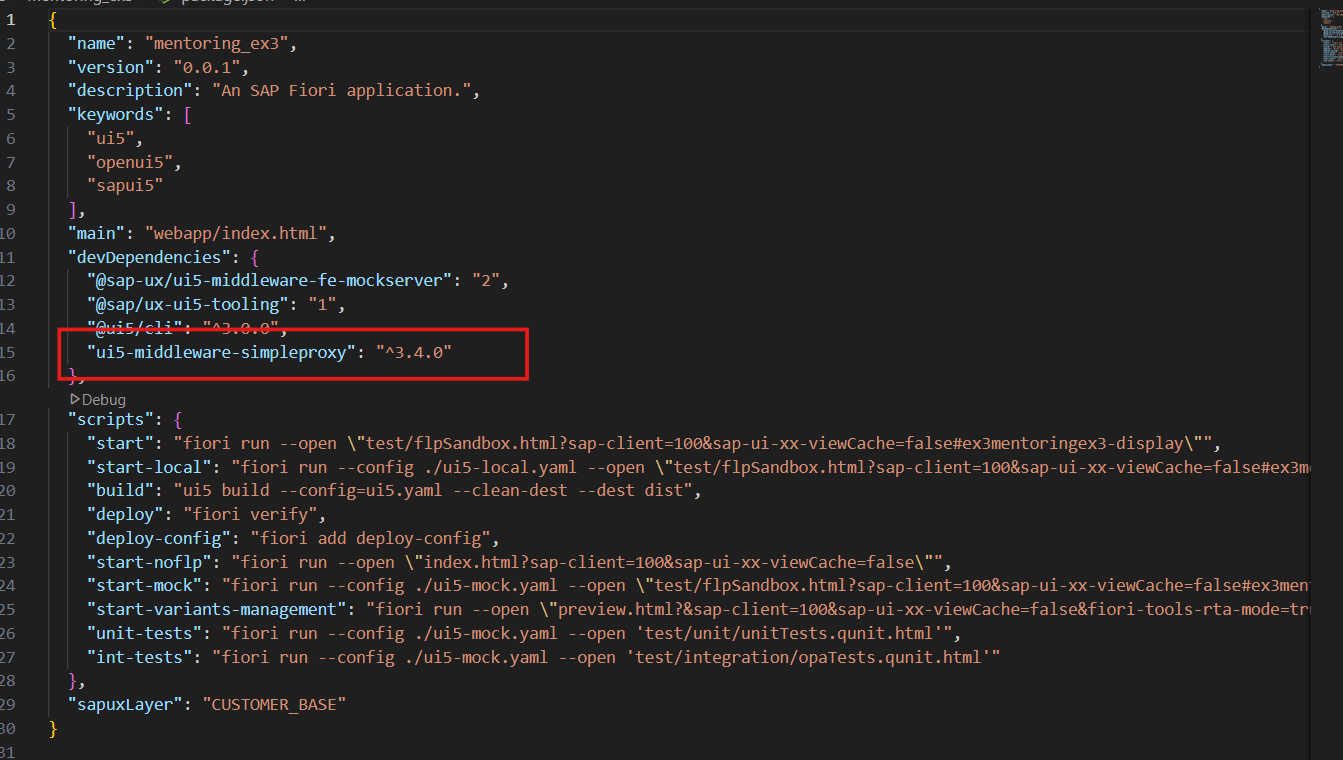The image size is (1343, 760).
Task: Click the "start-local" script key
Action: pyautogui.click(x=149, y=467)
